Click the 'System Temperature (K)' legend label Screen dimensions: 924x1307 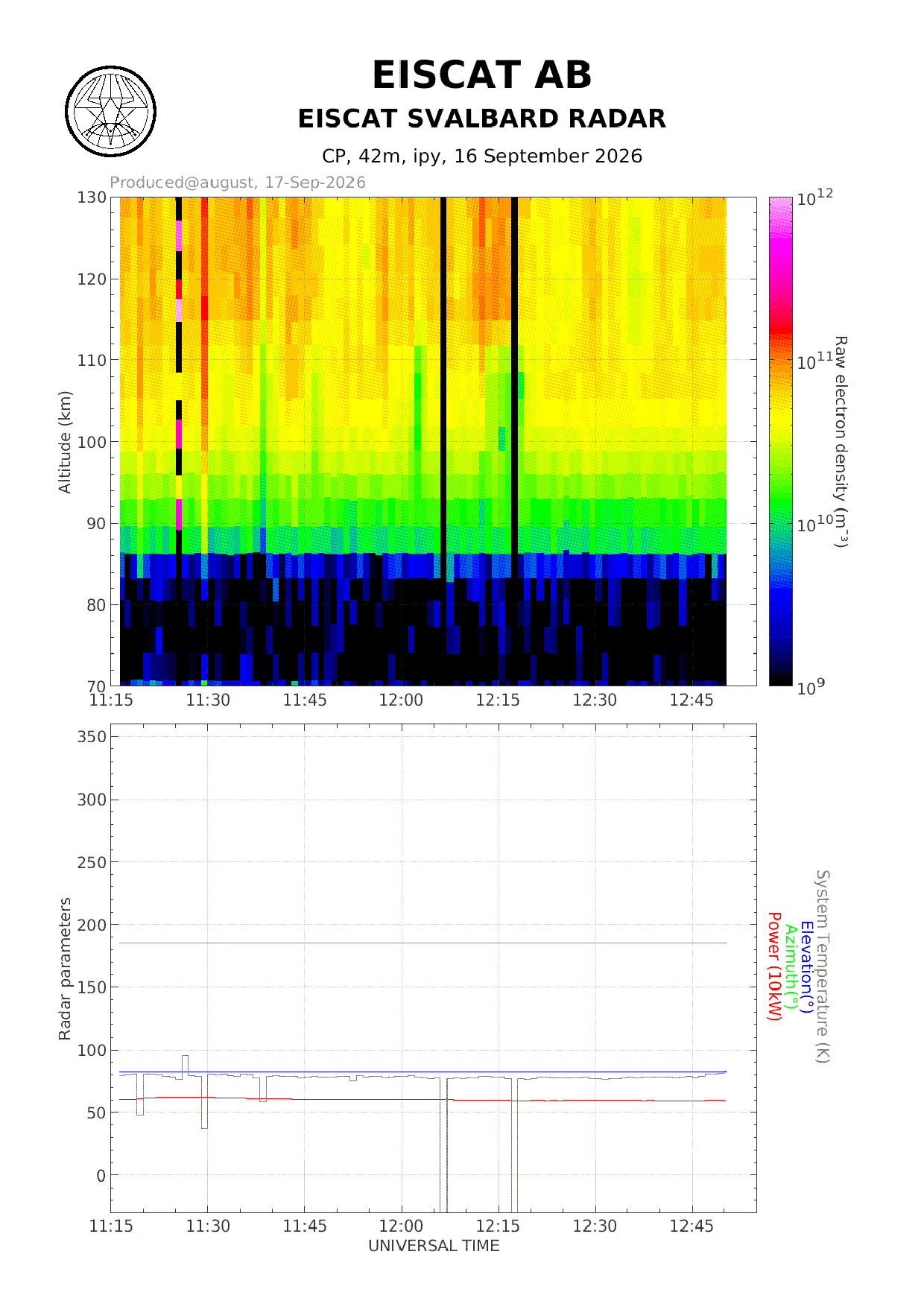822,966
